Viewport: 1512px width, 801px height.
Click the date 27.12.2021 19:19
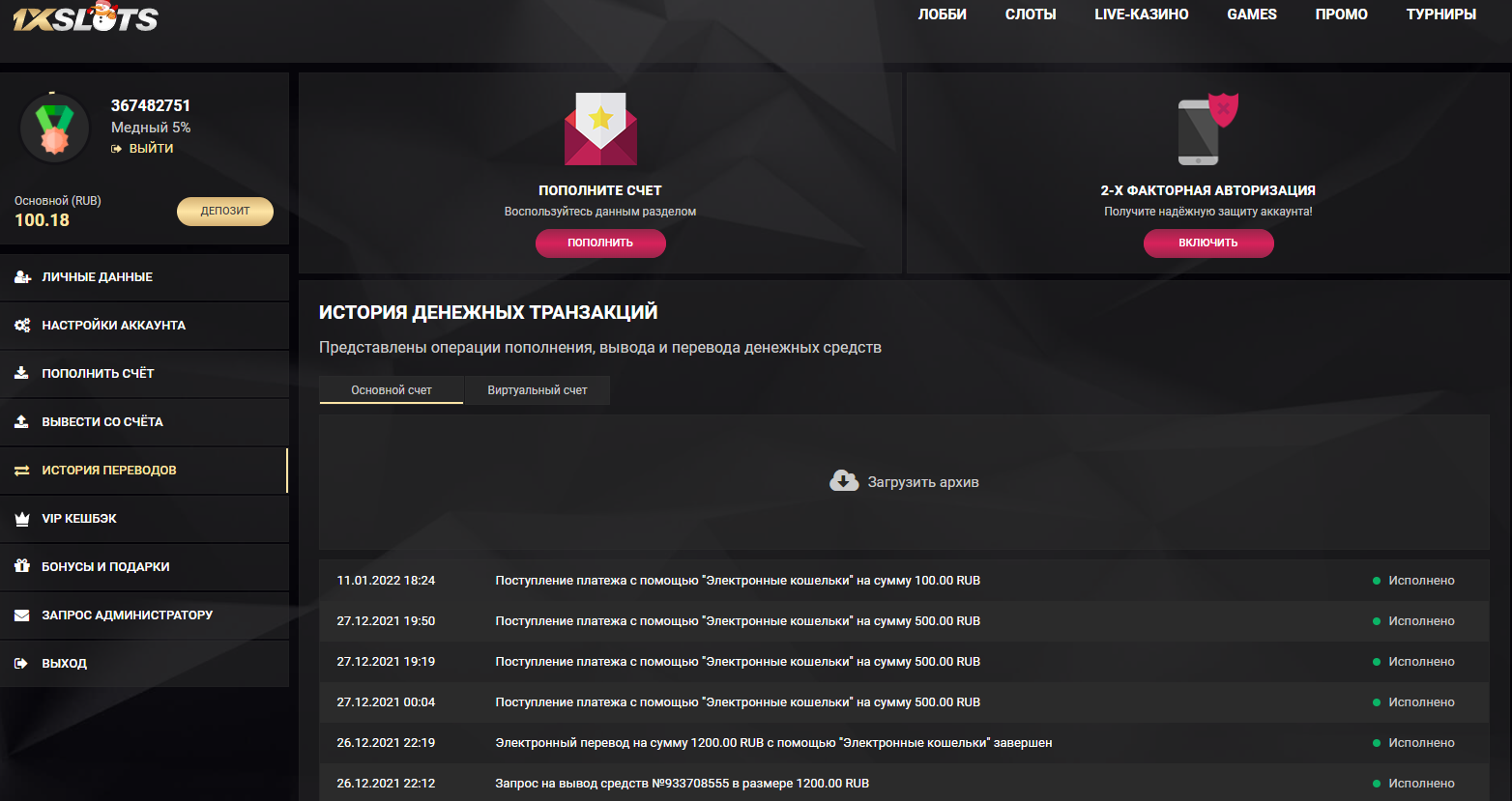tap(386, 662)
